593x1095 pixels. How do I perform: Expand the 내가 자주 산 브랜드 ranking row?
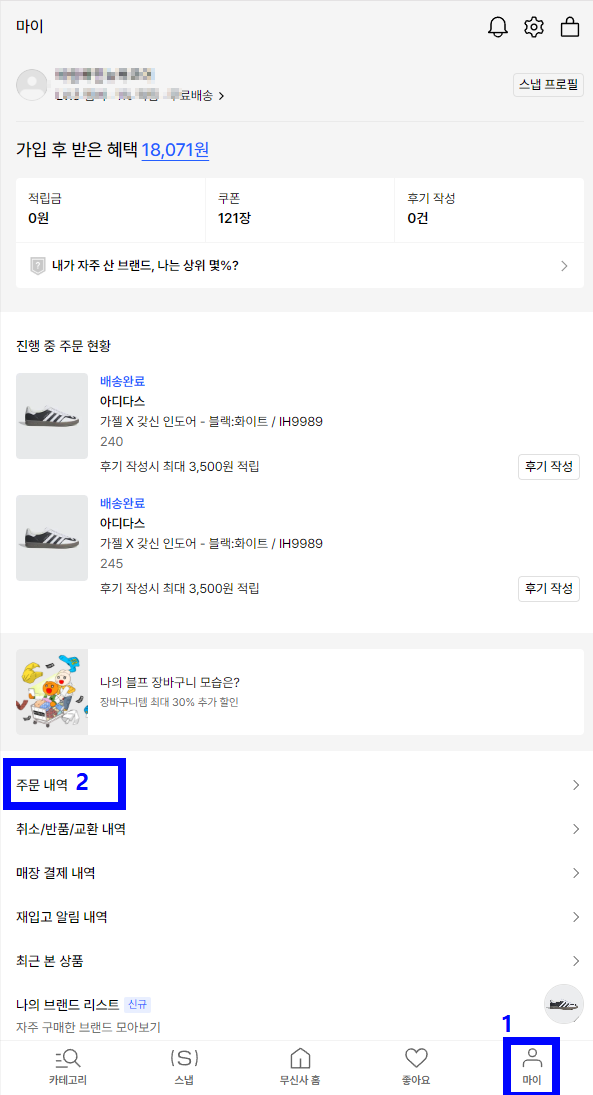click(296, 265)
